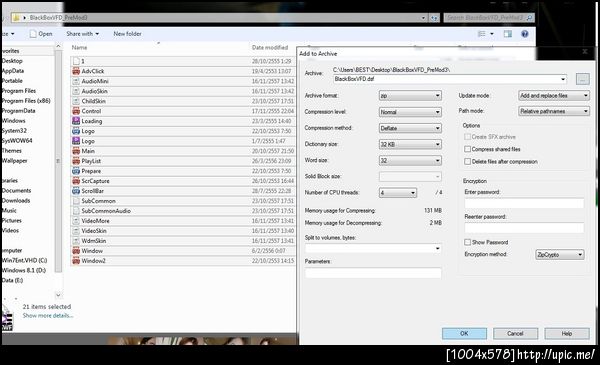Image resolution: width=600 pixels, height=365 pixels.
Task: Click Show more details link
Action: (47, 316)
